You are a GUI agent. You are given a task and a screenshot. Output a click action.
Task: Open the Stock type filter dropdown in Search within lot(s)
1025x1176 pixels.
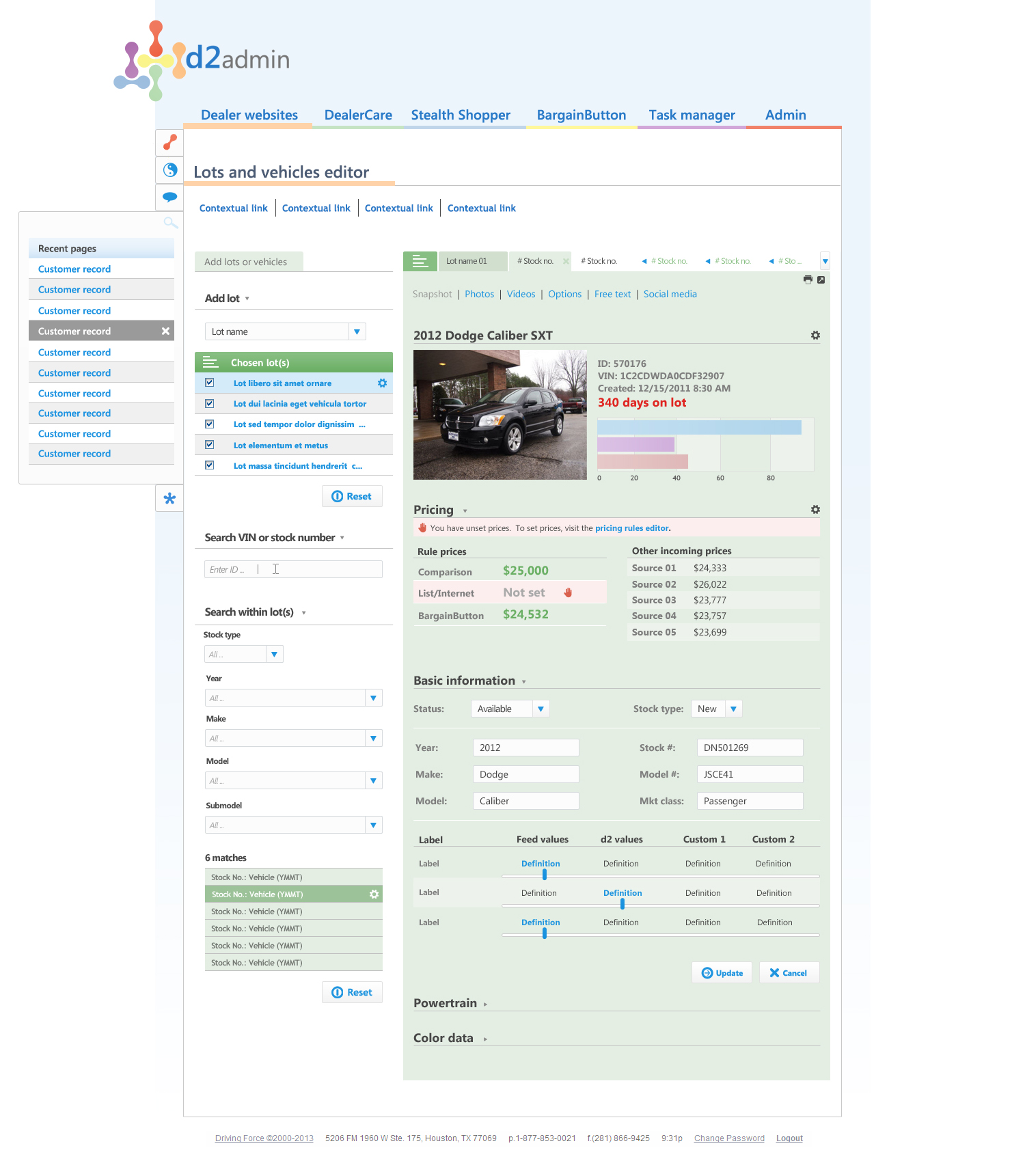(274, 654)
